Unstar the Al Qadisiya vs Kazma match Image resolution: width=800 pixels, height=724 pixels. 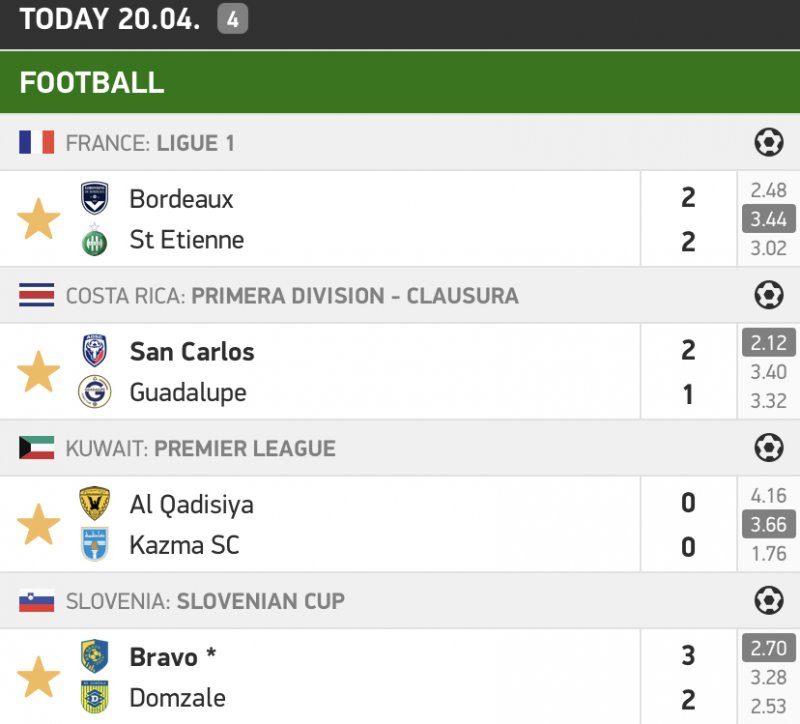click(x=39, y=524)
